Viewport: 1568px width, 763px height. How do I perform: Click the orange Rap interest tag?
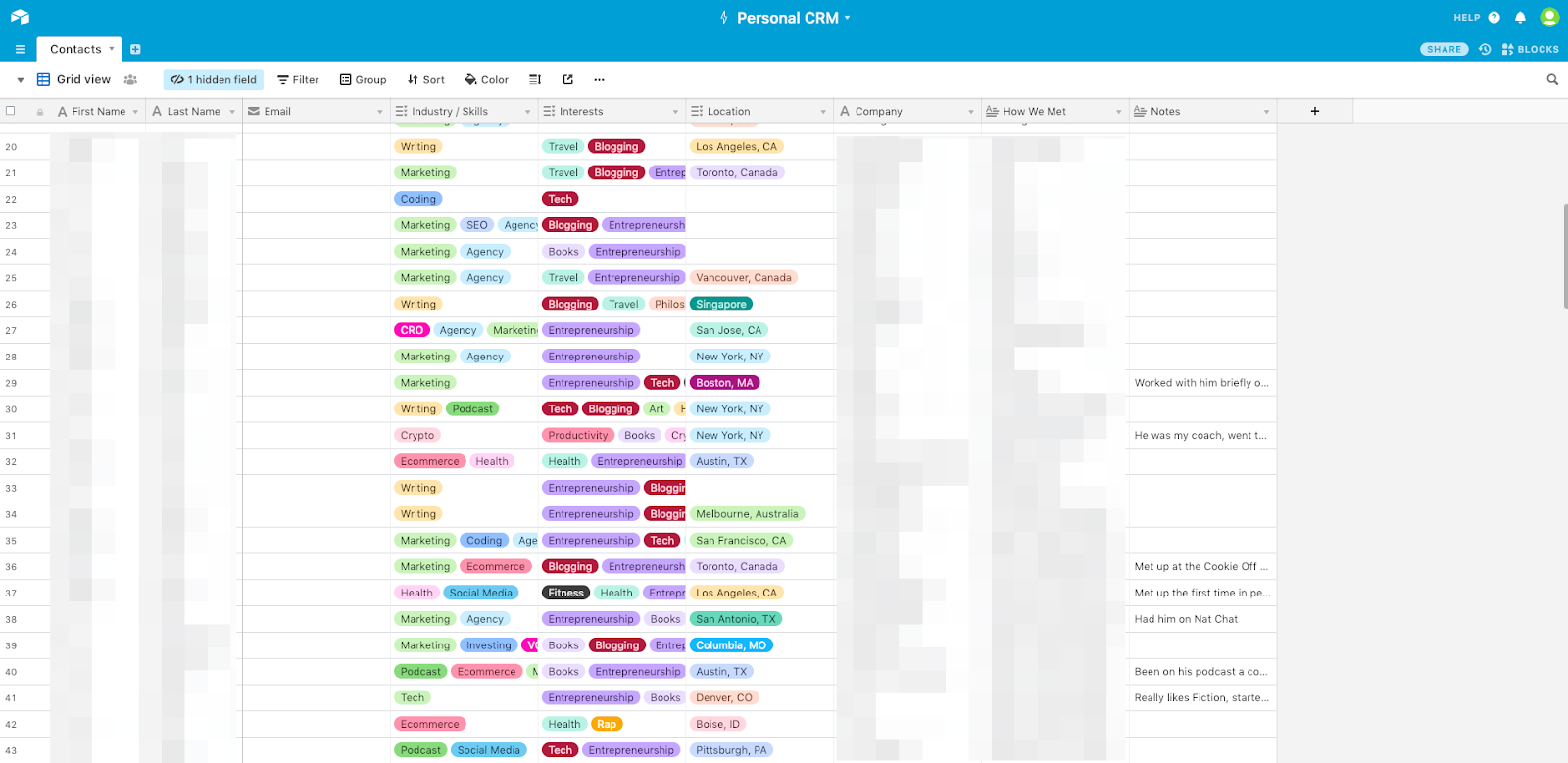(x=607, y=724)
